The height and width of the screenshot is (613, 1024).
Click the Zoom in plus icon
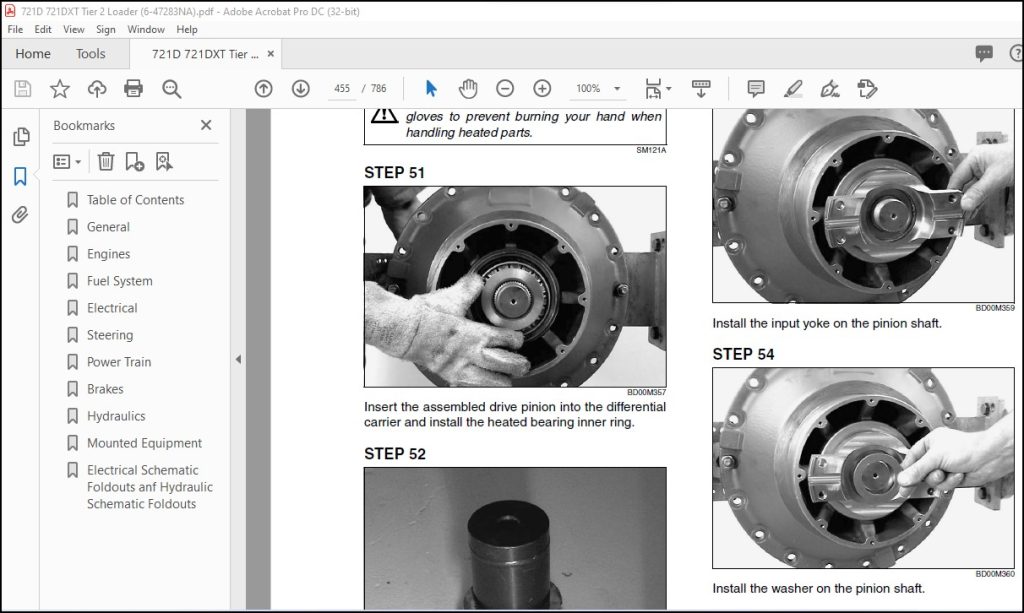[542, 88]
